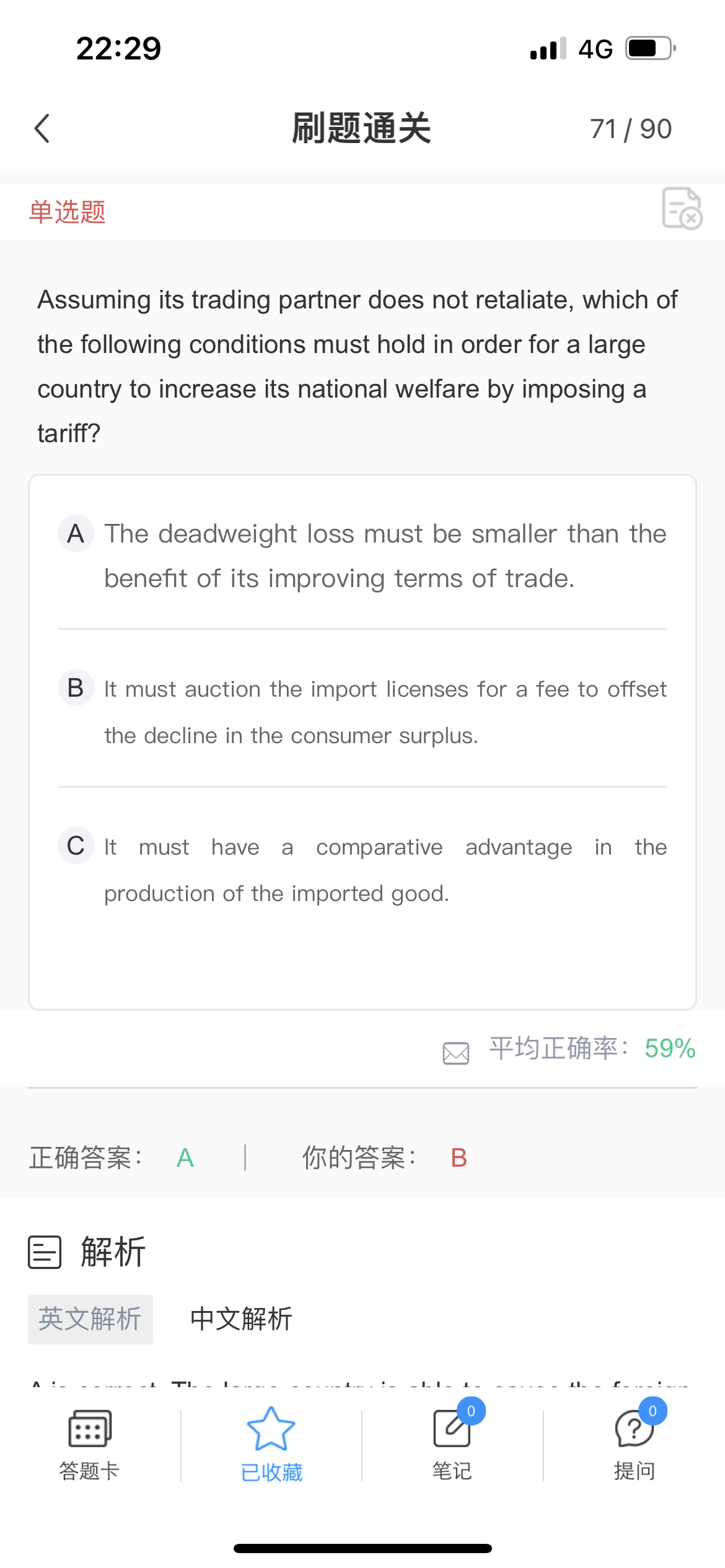Select answer option B circle
This screenshot has width=725, height=1568.
[x=76, y=687]
